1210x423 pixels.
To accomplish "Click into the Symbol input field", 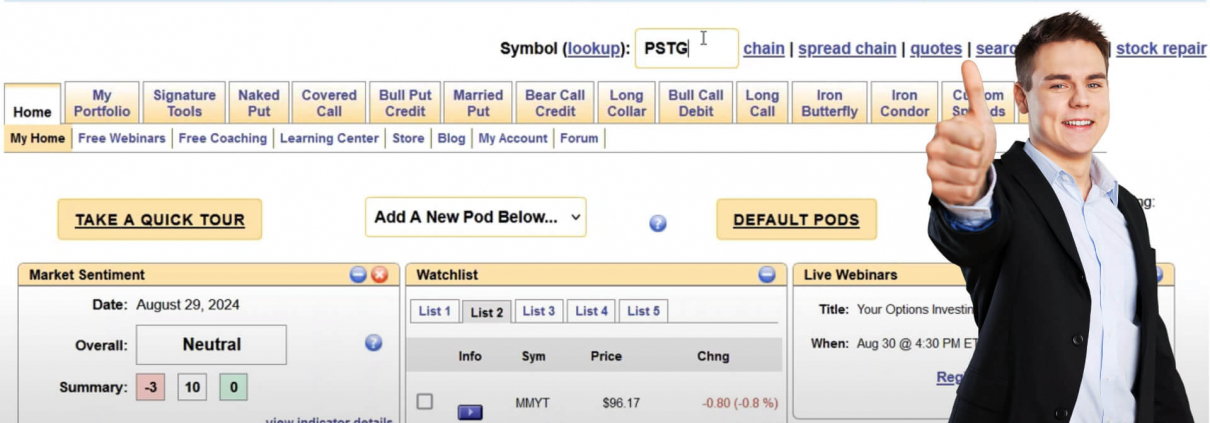I will pyautogui.click(x=686, y=48).
